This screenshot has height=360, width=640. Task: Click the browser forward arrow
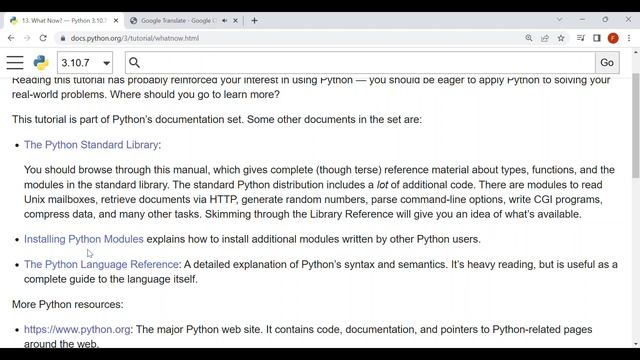click(27, 38)
